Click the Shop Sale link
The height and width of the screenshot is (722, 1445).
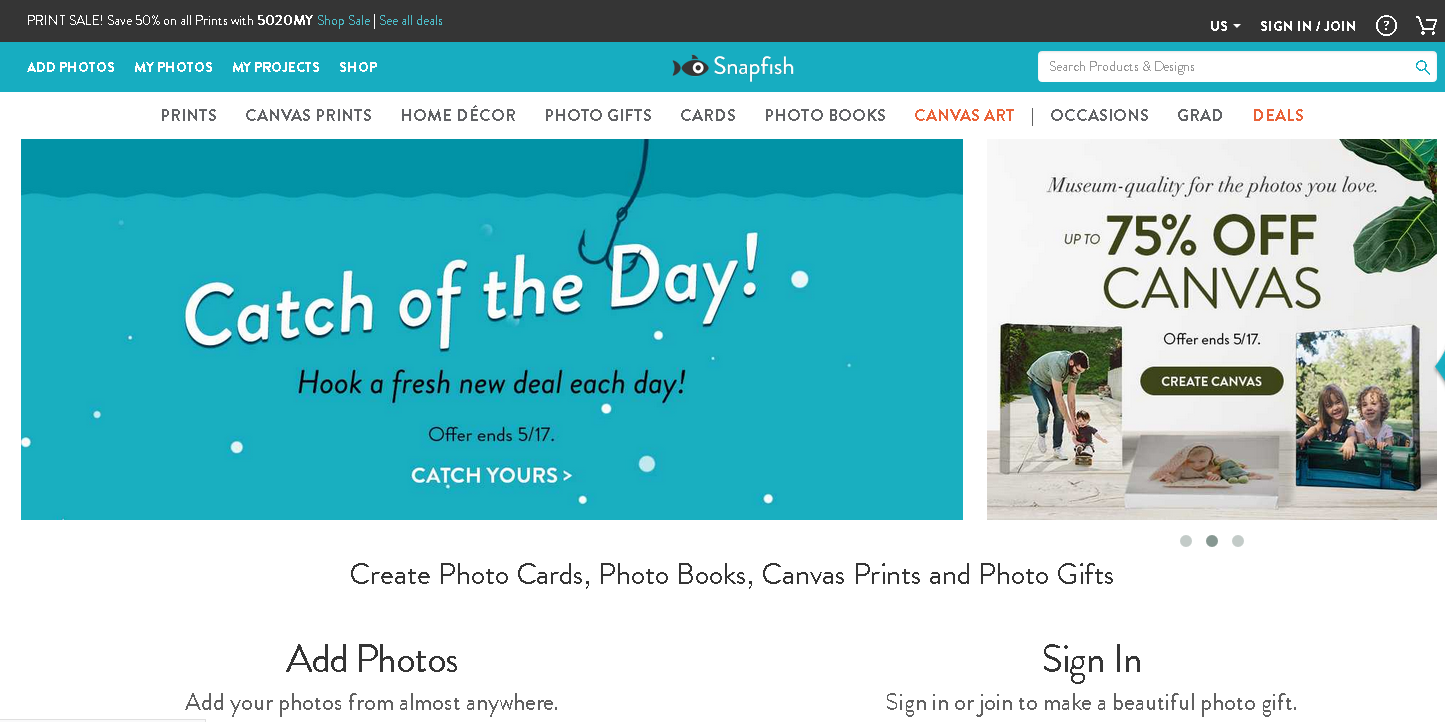coord(343,21)
